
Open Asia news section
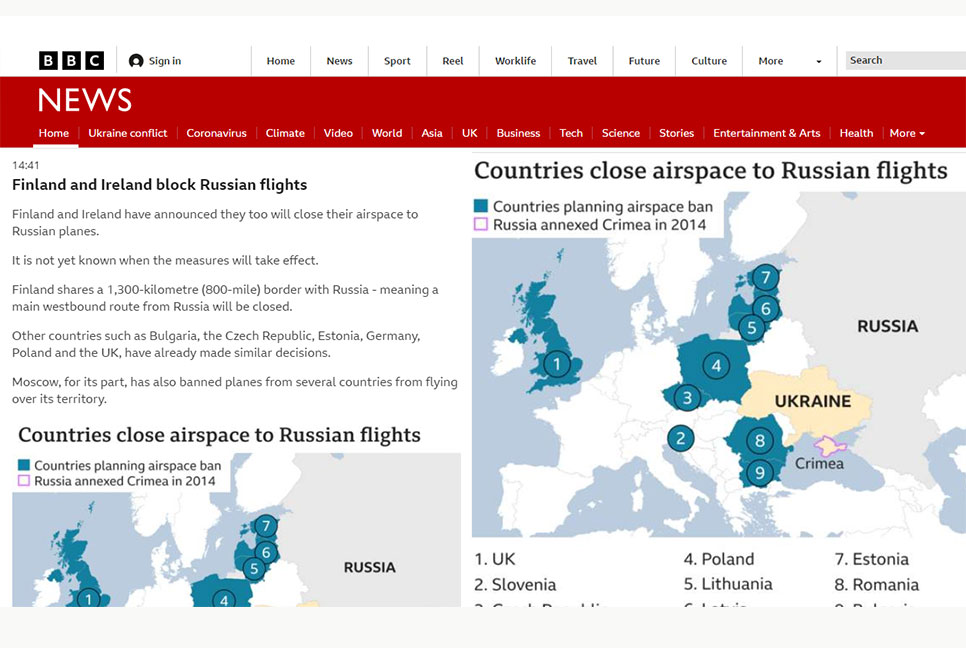(x=432, y=133)
